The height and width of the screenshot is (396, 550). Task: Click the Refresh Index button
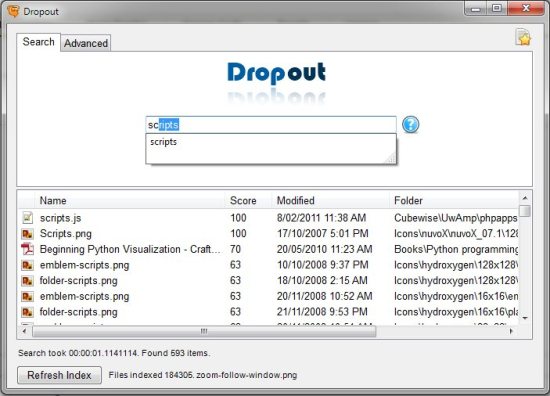point(59,375)
